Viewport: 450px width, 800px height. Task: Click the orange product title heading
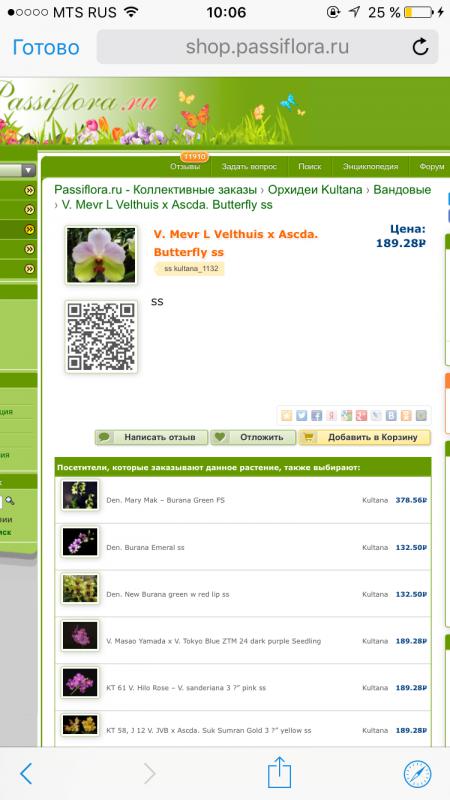point(236,243)
